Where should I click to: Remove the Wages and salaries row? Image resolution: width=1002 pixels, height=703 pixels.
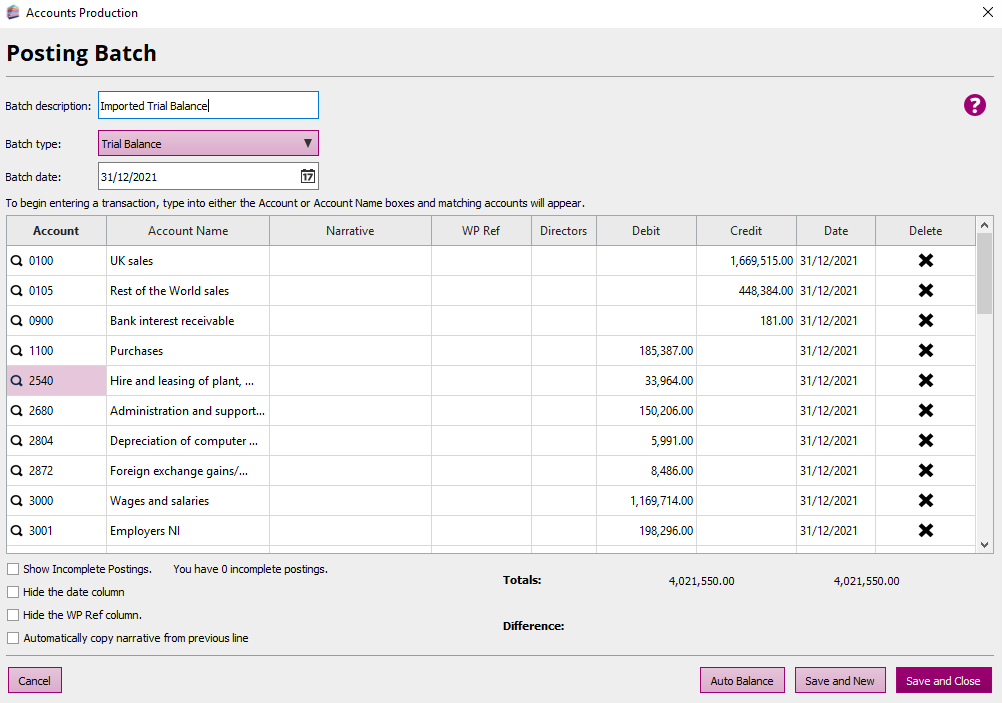tap(925, 501)
